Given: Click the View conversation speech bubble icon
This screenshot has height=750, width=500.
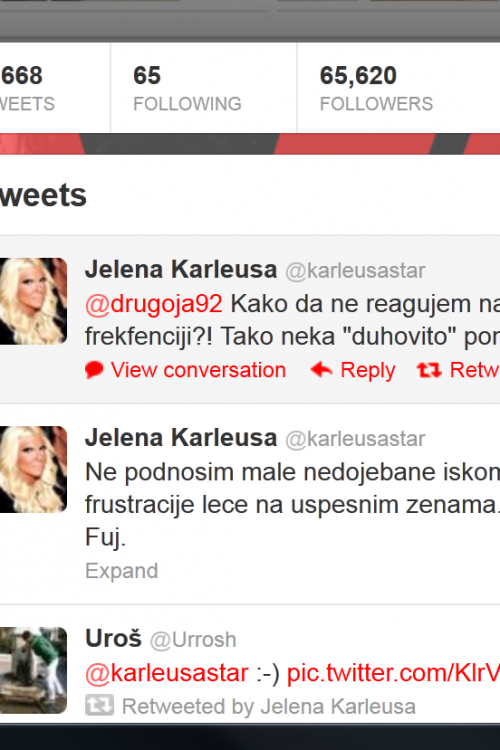Looking at the screenshot, I should (94, 370).
